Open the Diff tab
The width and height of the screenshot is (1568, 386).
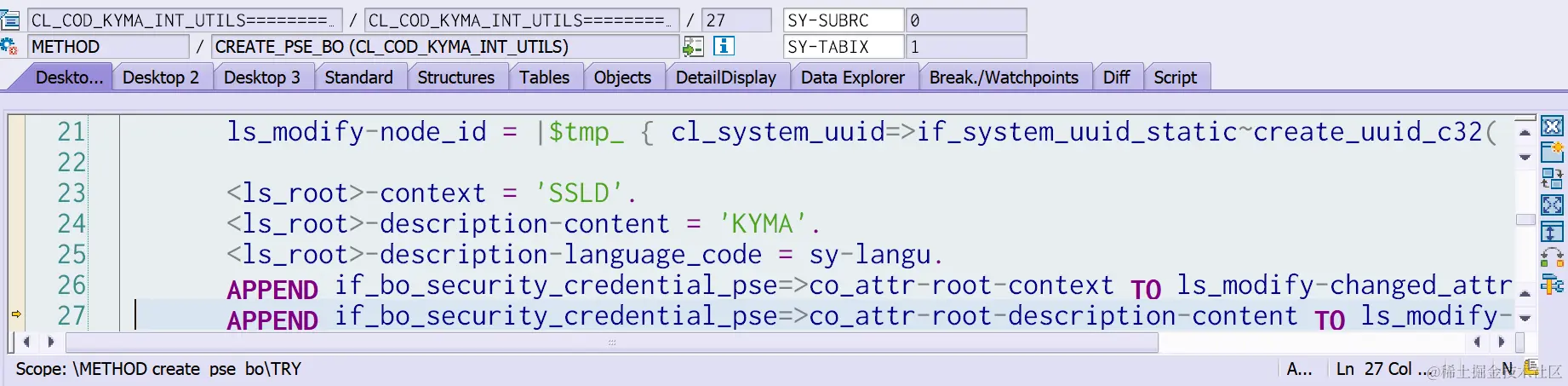click(1116, 78)
